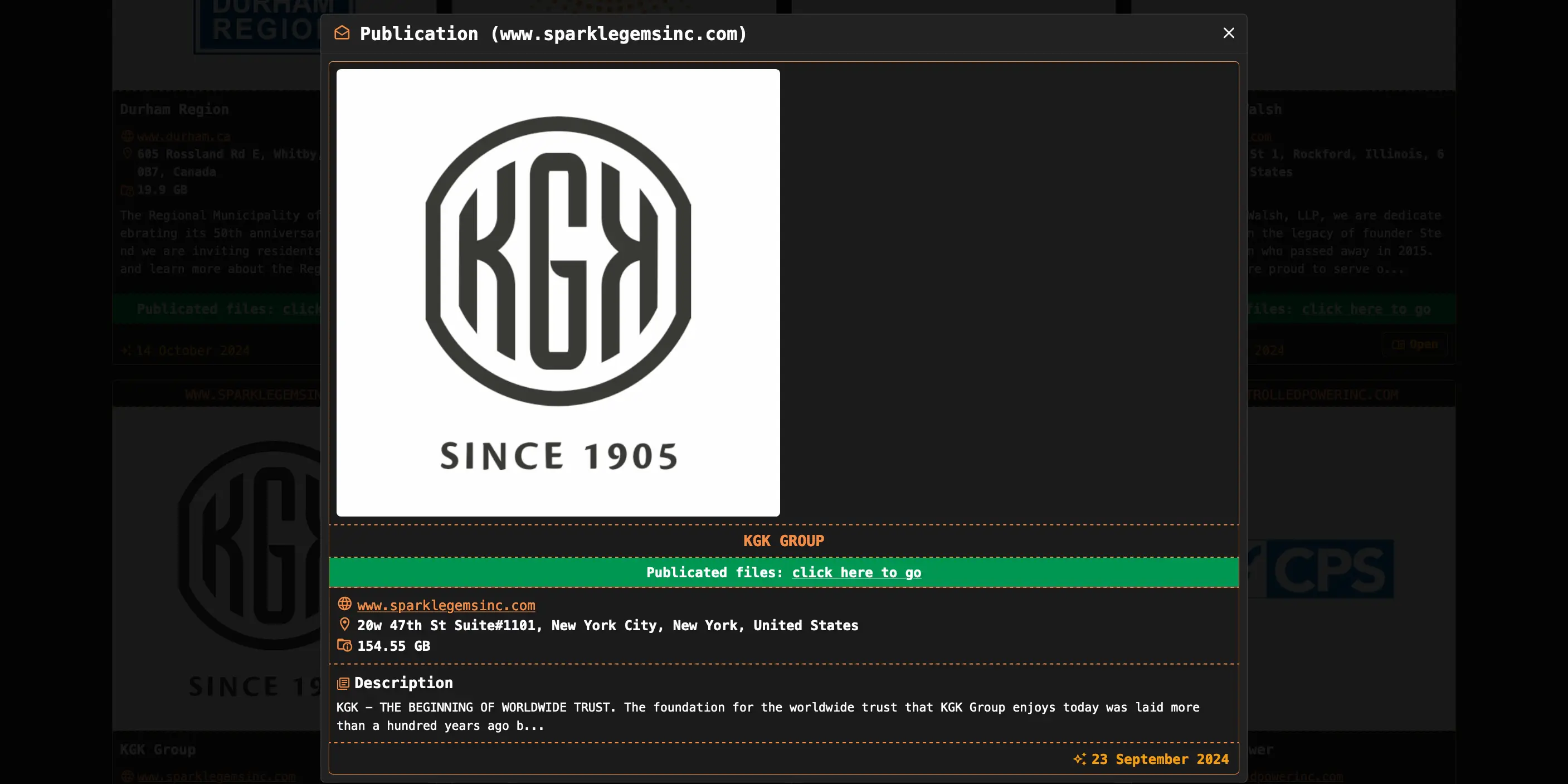1568x784 pixels.
Task: Click the 154.55 GB size label
Action: point(393,646)
